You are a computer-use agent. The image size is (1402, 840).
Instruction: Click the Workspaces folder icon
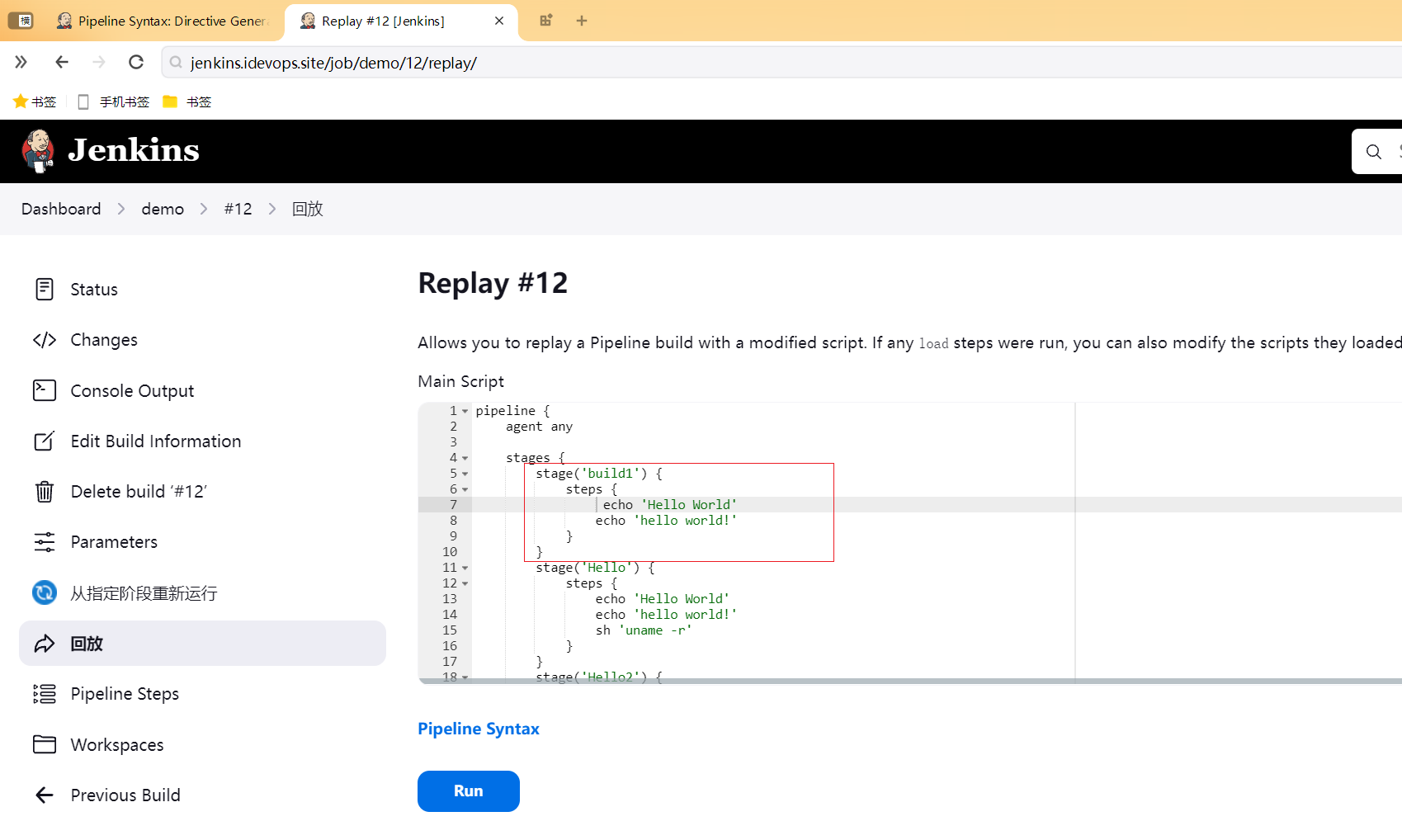(45, 744)
